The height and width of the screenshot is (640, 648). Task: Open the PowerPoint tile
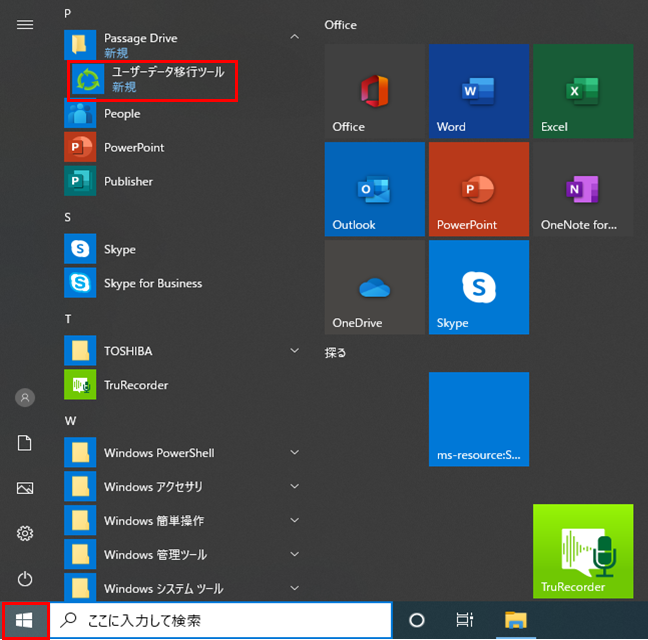[x=479, y=189]
